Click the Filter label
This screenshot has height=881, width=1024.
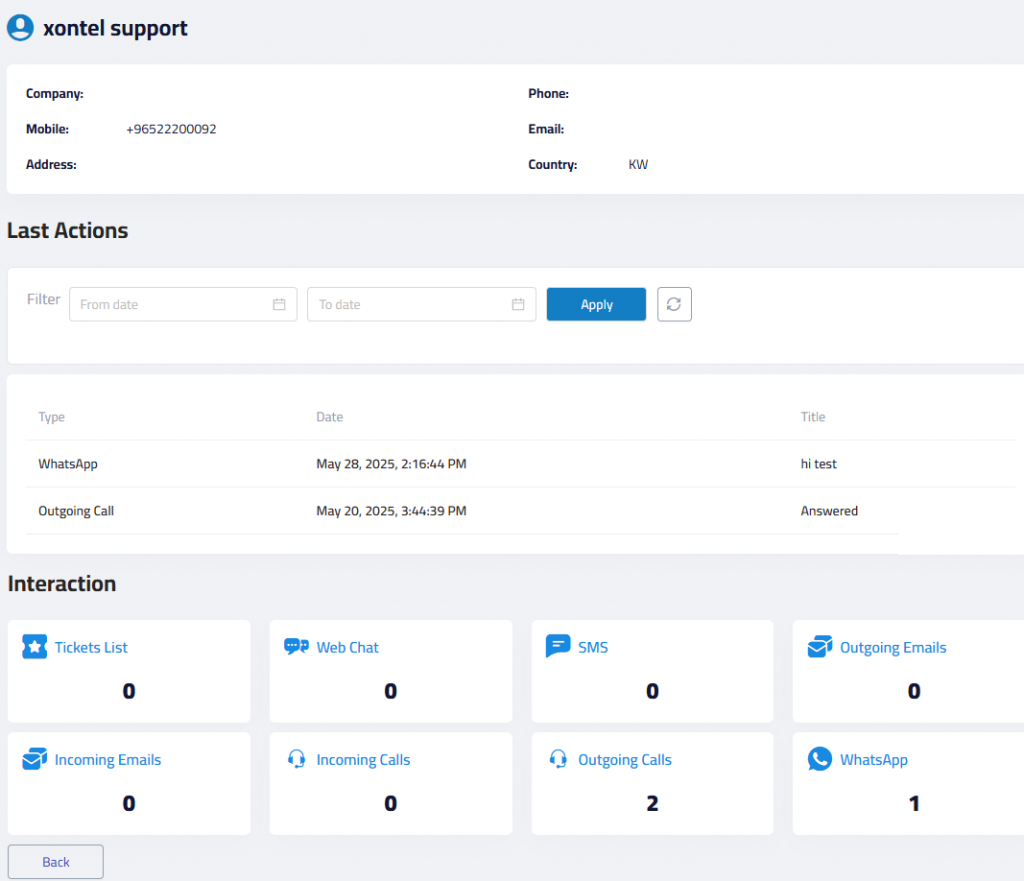click(44, 299)
